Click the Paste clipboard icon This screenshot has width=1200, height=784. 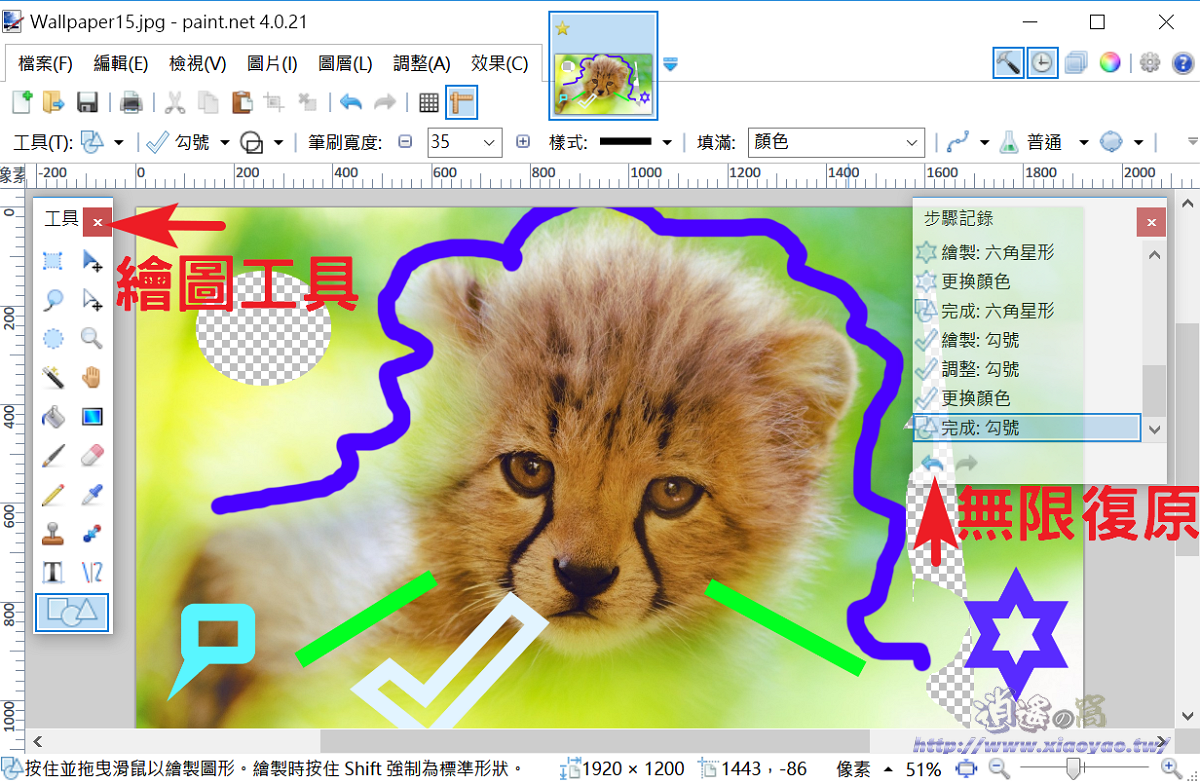pos(241,102)
